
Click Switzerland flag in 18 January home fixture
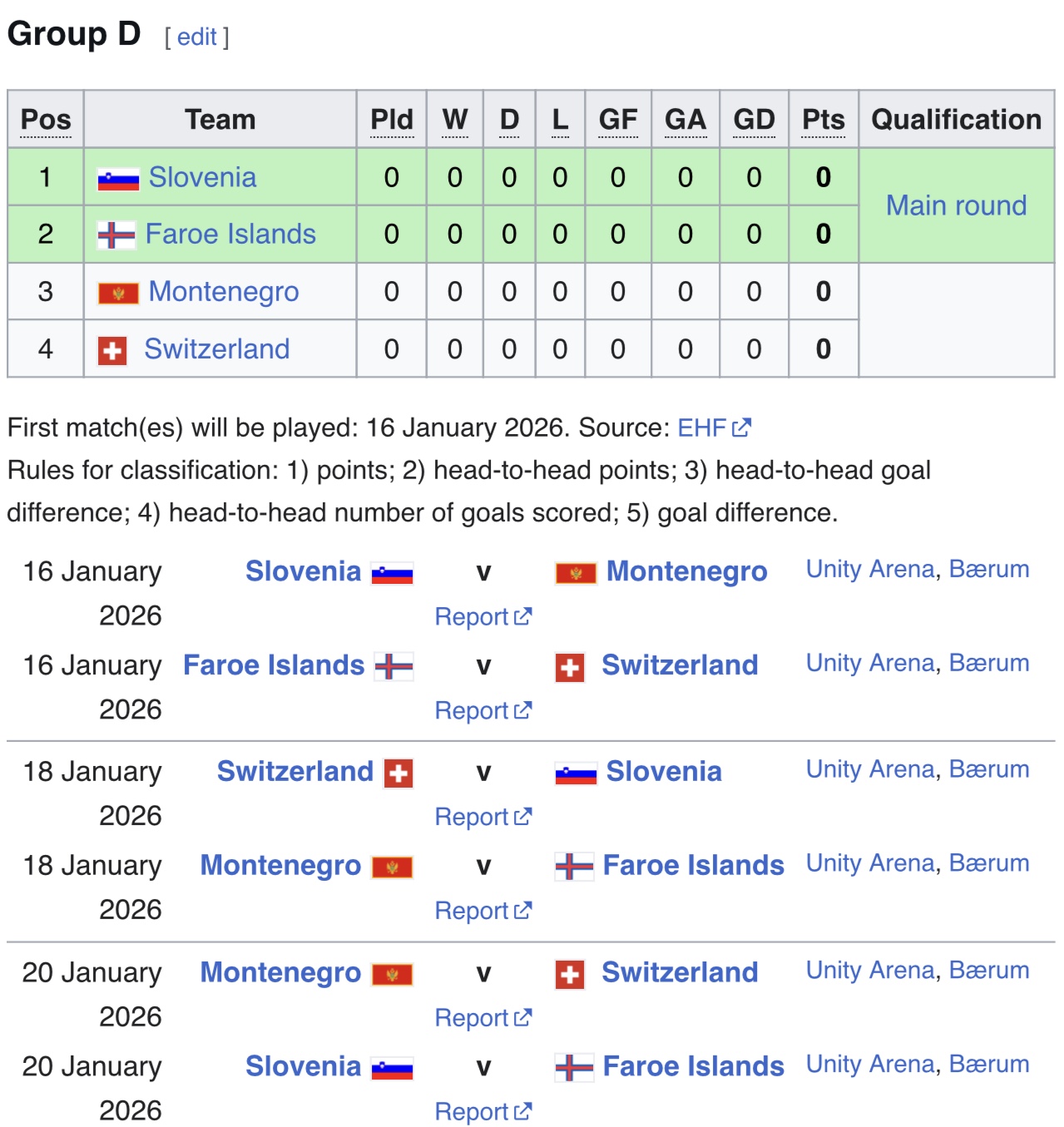[x=398, y=773]
